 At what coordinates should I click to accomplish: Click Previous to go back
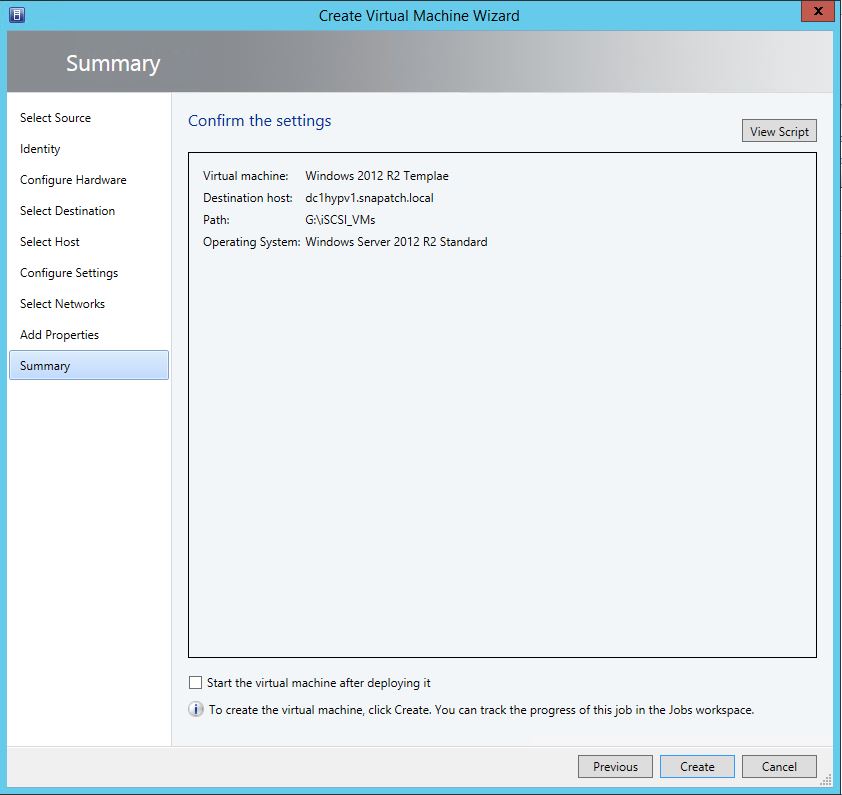click(615, 767)
